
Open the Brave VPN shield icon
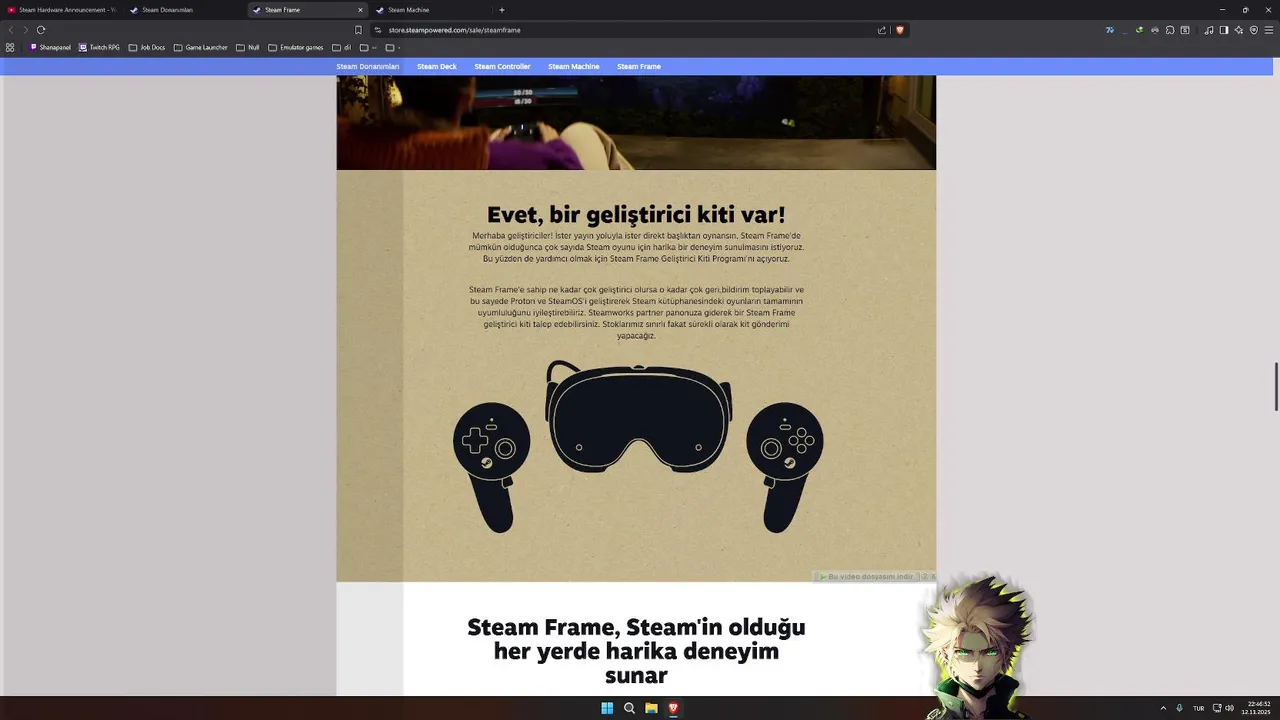[x=1254, y=30]
